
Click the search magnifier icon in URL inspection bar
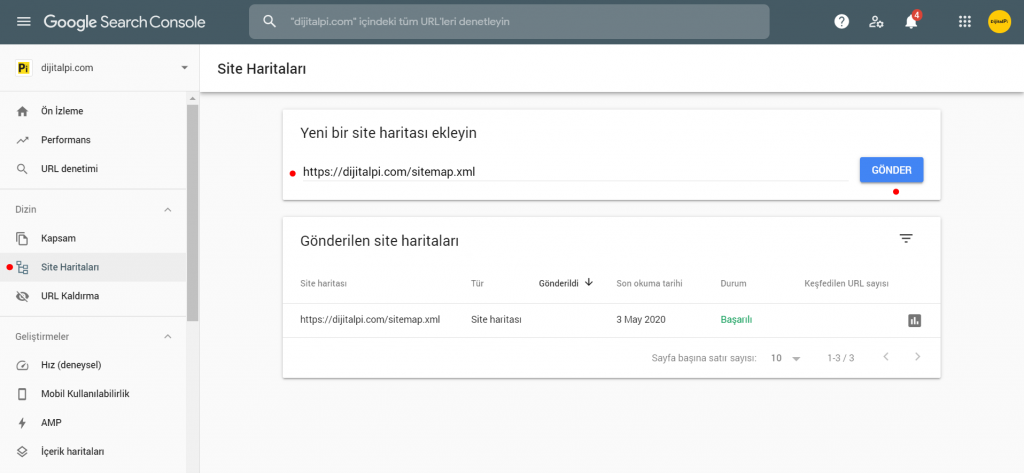coord(270,22)
